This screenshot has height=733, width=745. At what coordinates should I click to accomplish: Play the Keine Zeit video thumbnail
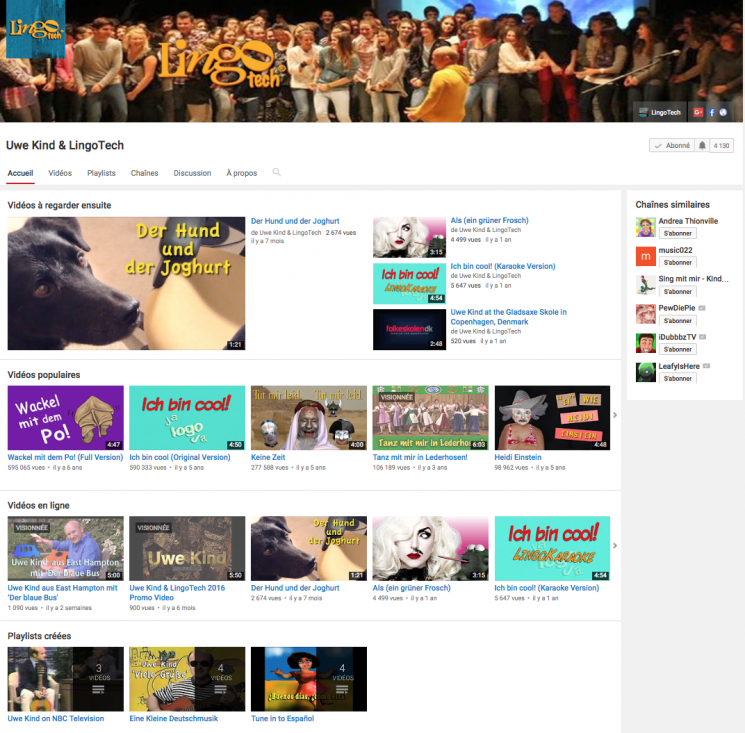click(309, 418)
